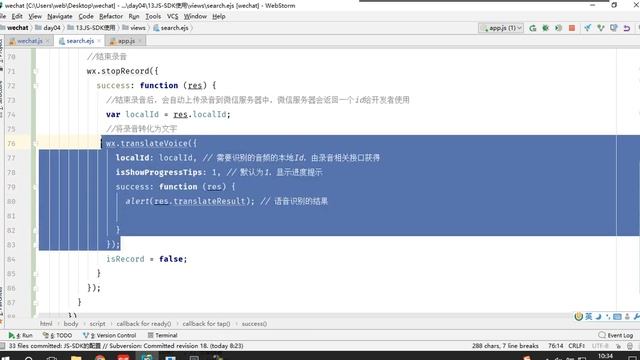Open the Run menu

coord(133,16)
